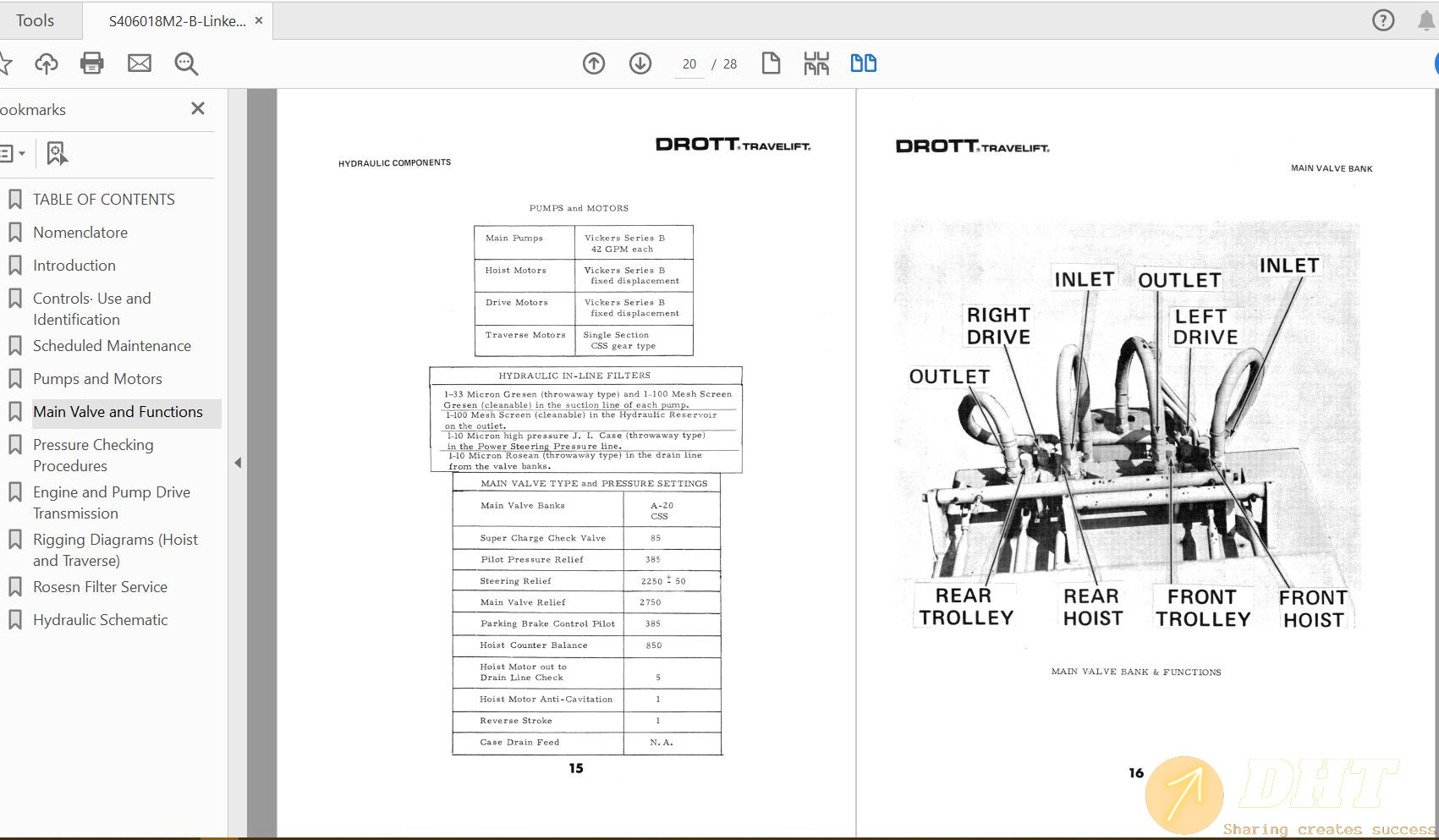Click the page number input field
1439x840 pixels.
click(x=689, y=63)
